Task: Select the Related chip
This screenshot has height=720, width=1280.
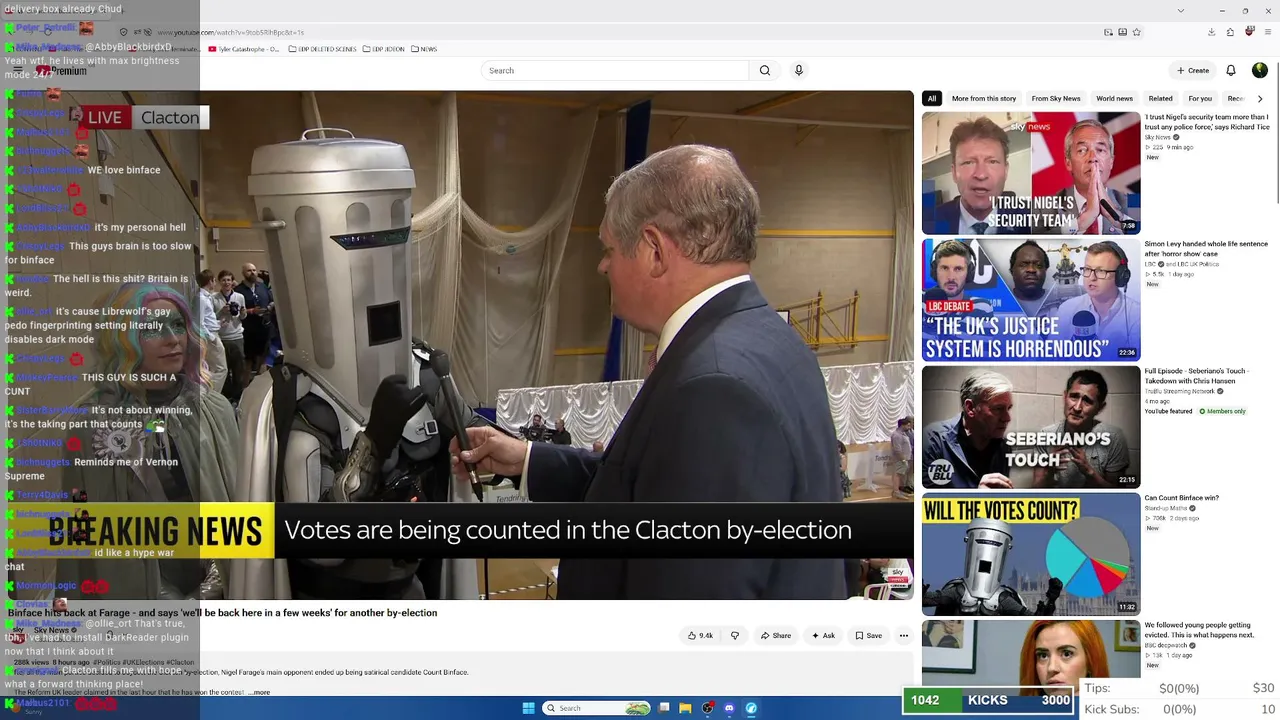Action: tap(1161, 98)
